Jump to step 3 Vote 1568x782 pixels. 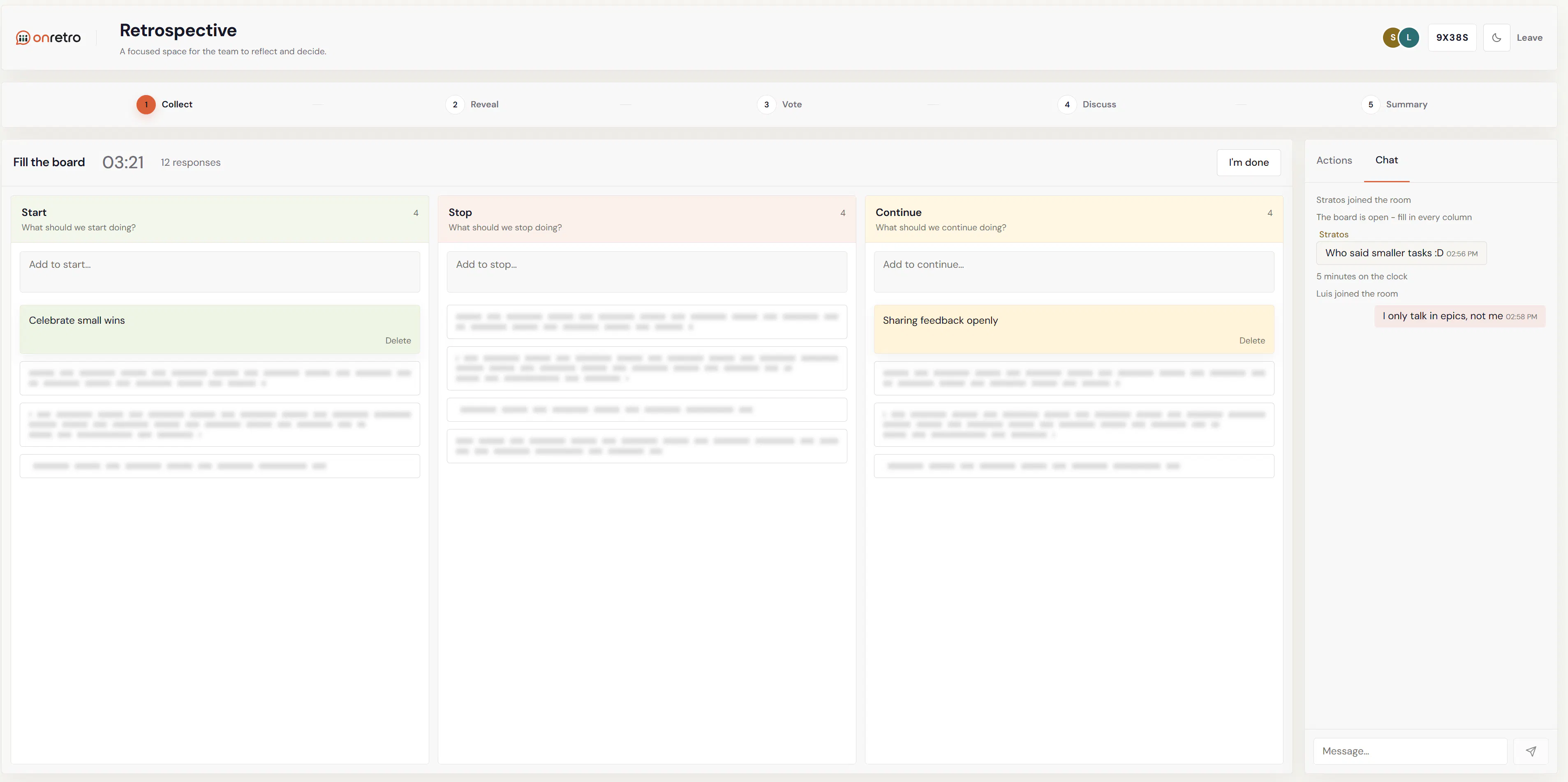[x=780, y=105]
